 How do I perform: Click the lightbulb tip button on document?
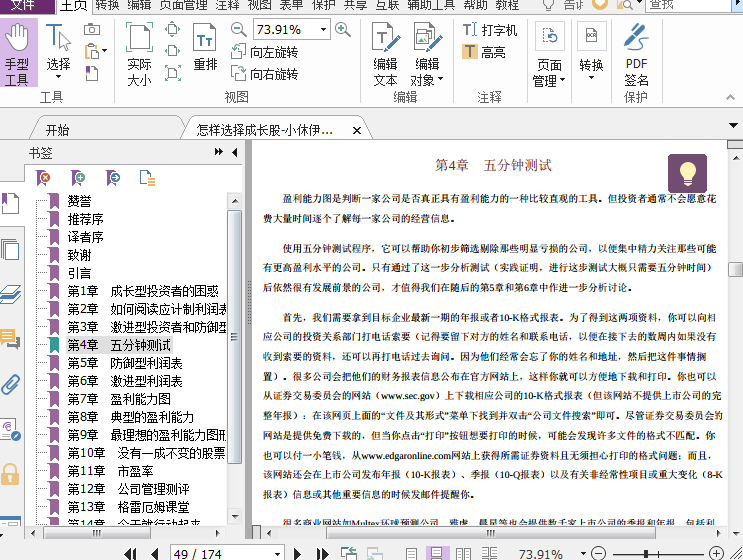(x=687, y=173)
